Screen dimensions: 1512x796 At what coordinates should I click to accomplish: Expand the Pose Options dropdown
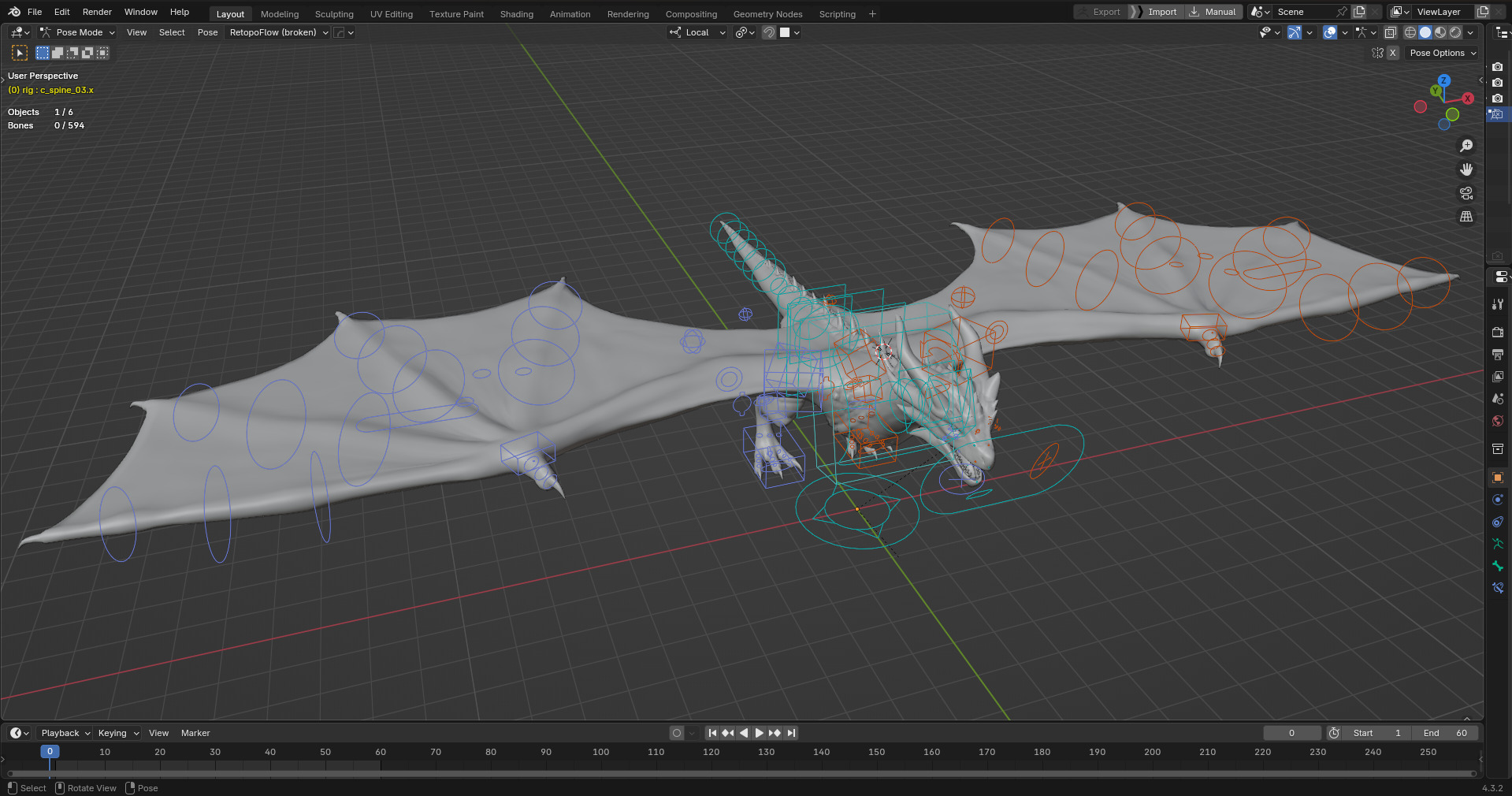point(1443,53)
